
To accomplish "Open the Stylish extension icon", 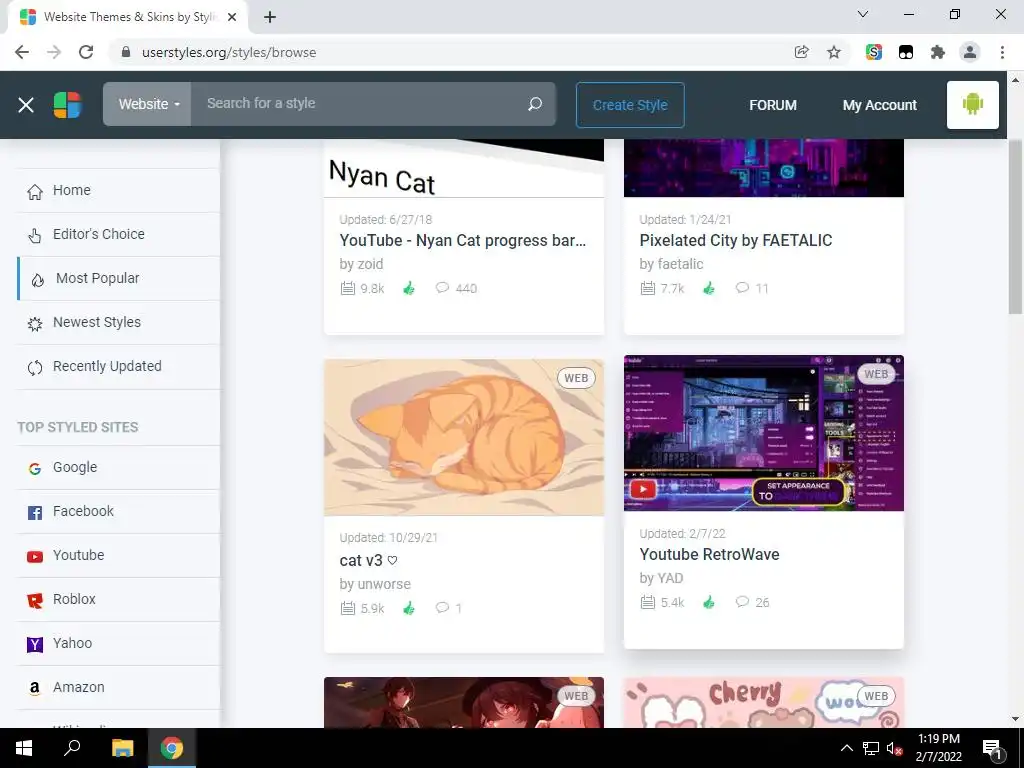I will point(874,52).
